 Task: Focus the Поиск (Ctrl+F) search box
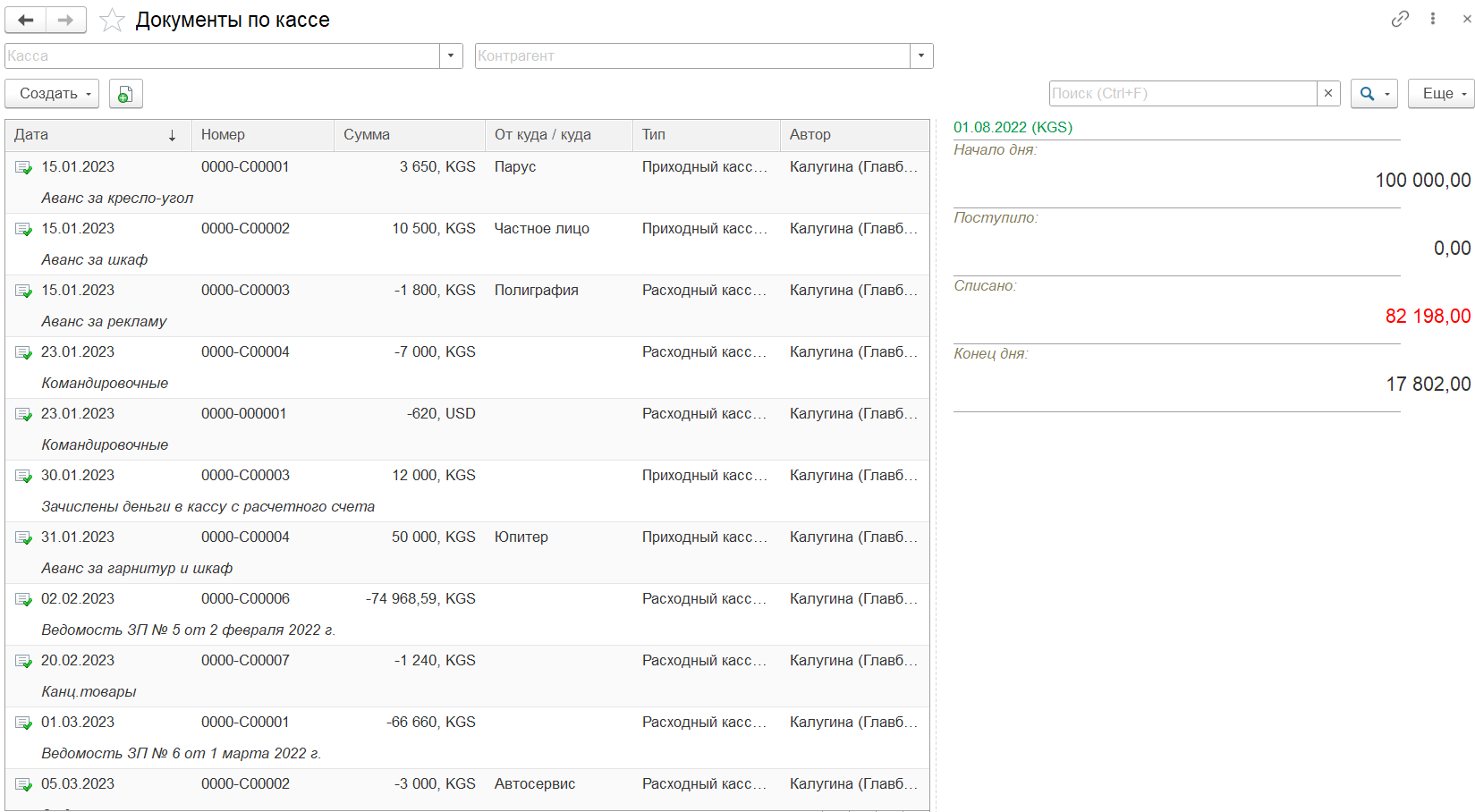[x=1183, y=93]
